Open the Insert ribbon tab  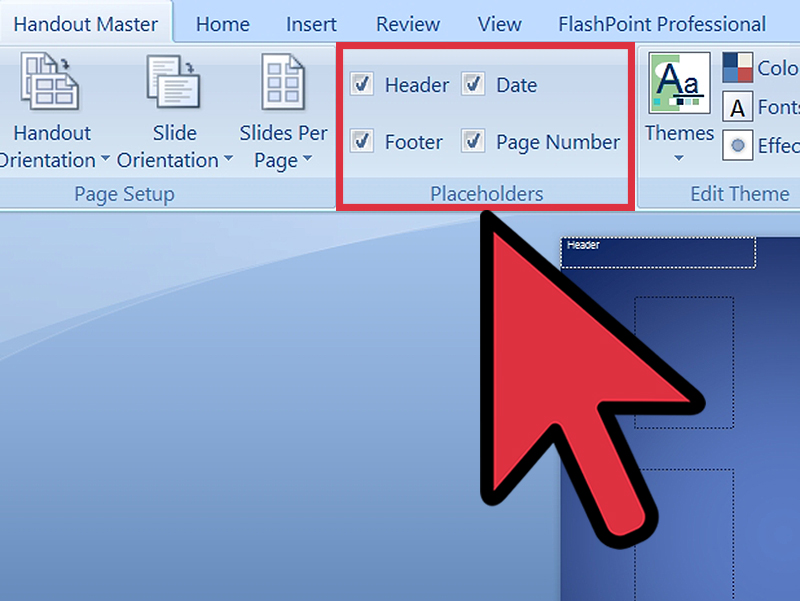[311, 24]
